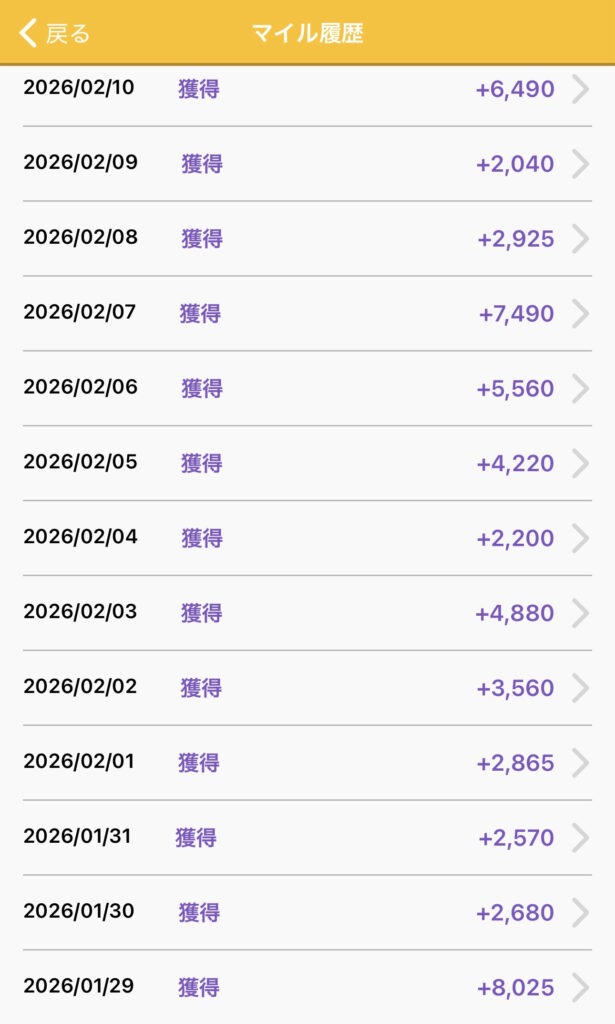Tap the arrow on the 2026/02/02 row

(x=580, y=688)
